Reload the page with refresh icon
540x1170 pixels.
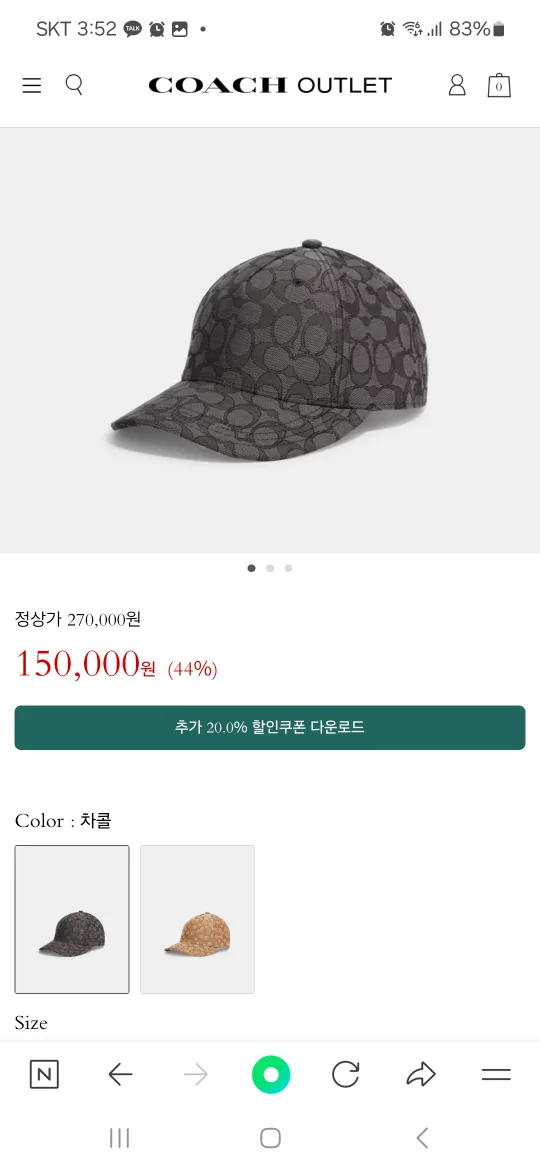click(x=345, y=1074)
